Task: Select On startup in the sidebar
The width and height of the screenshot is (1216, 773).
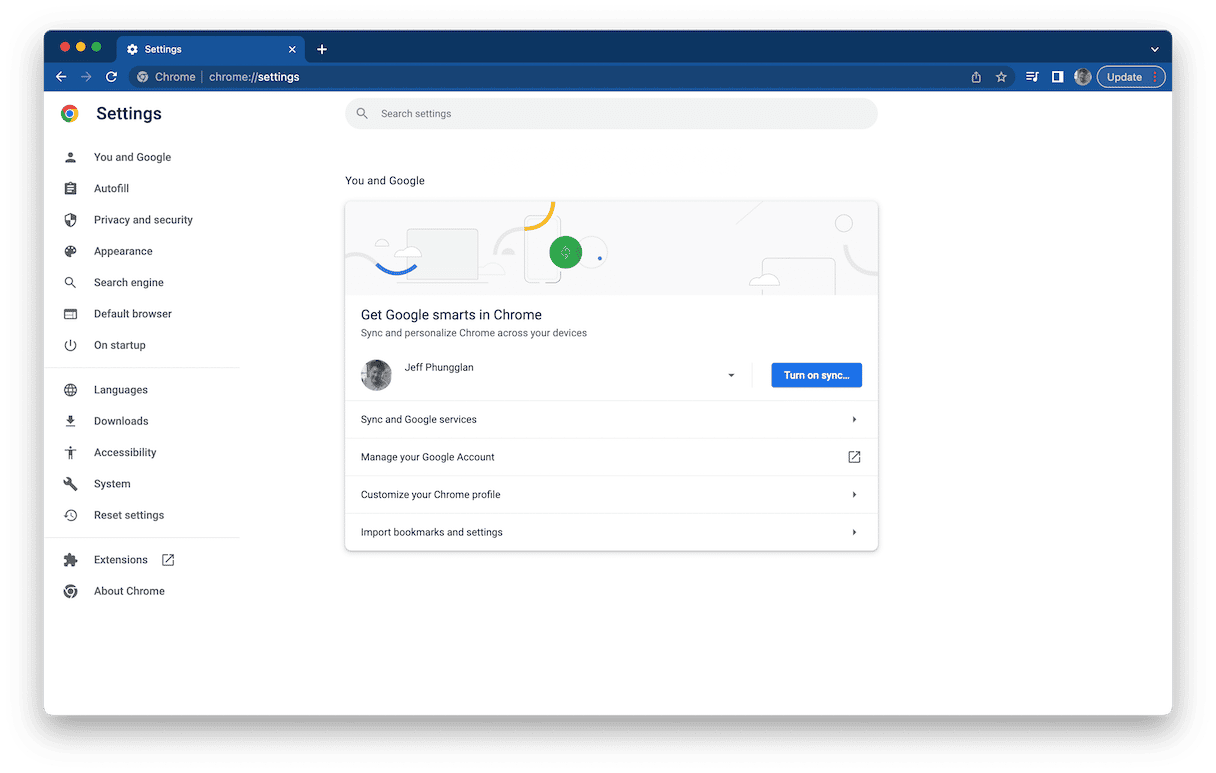Action: coord(120,345)
